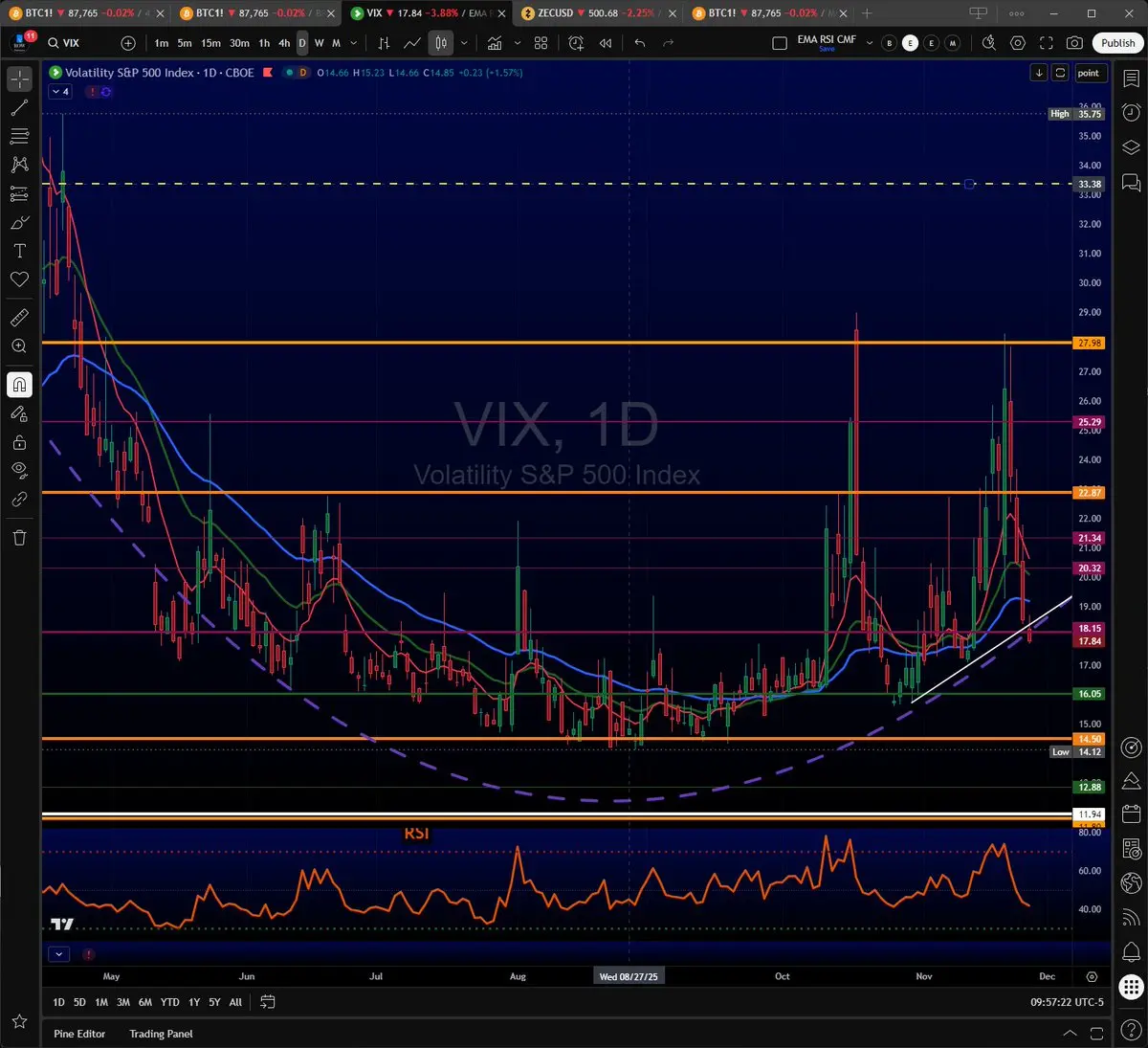
Task: Open the calendar panel in right sidebar
Action: (1131, 814)
